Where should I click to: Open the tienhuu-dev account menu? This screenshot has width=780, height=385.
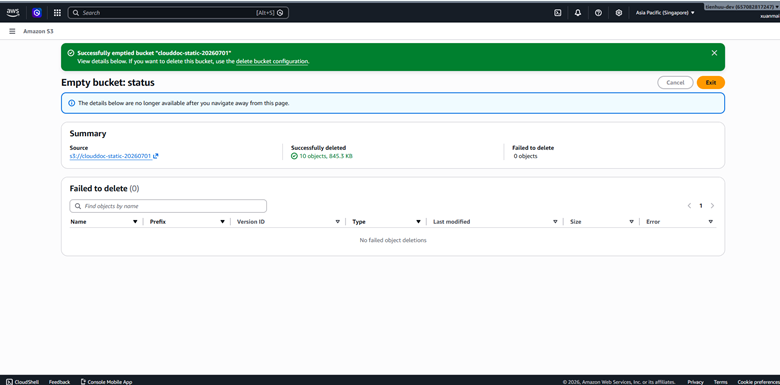click(x=741, y=7)
